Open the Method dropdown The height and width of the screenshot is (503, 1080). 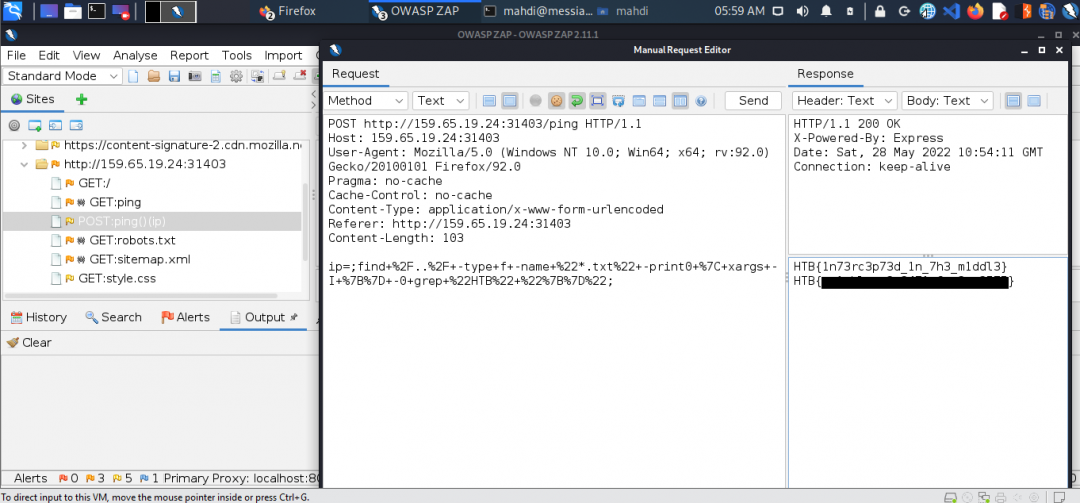coord(366,101)
